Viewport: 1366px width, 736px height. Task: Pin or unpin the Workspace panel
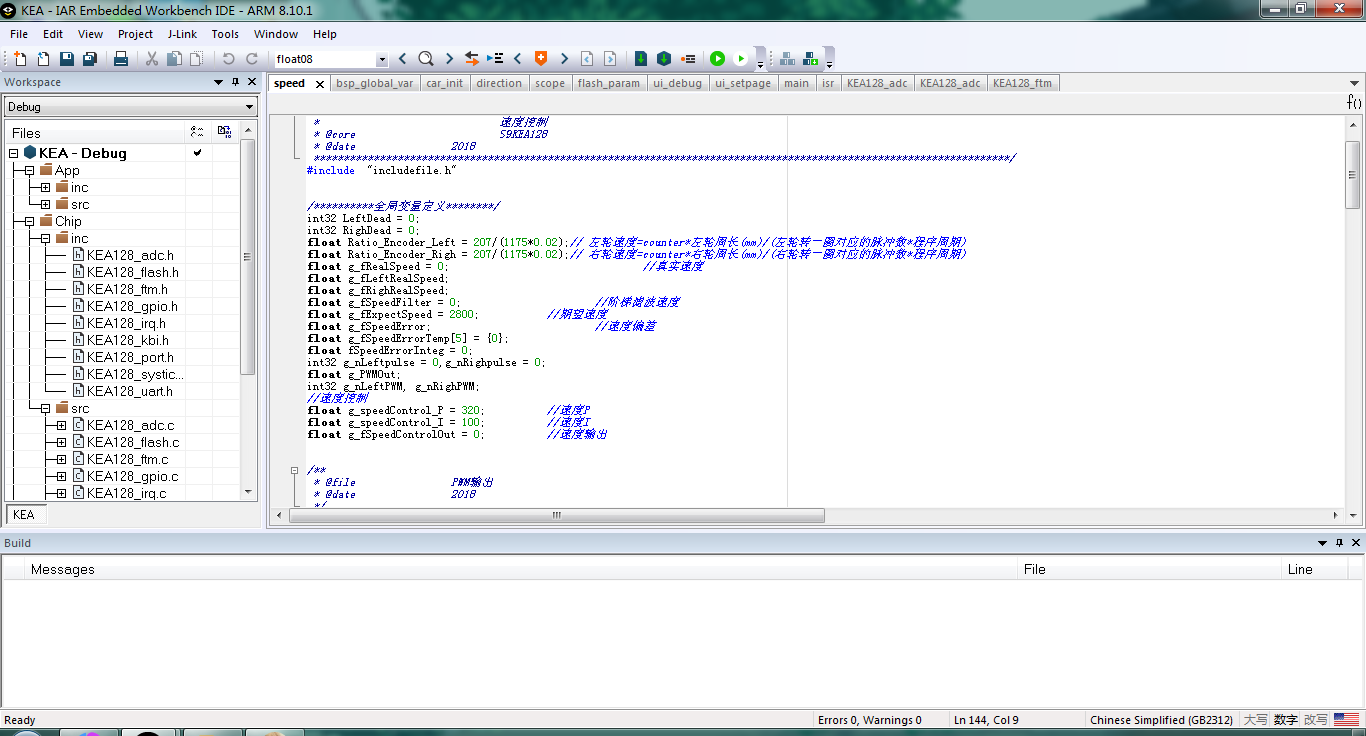tap(236, 82)
